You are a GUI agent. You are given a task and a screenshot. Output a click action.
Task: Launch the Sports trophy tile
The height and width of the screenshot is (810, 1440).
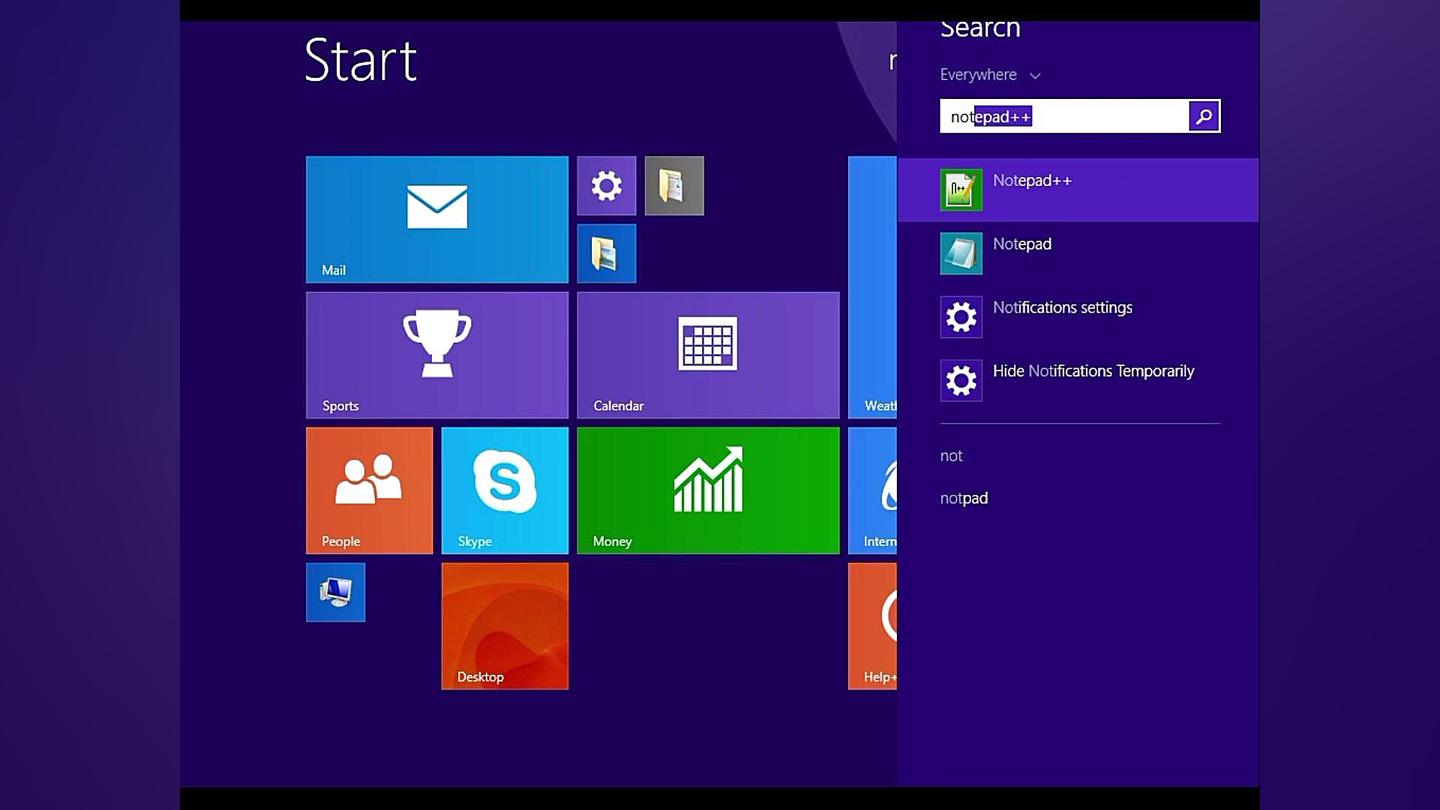(437, 355)
